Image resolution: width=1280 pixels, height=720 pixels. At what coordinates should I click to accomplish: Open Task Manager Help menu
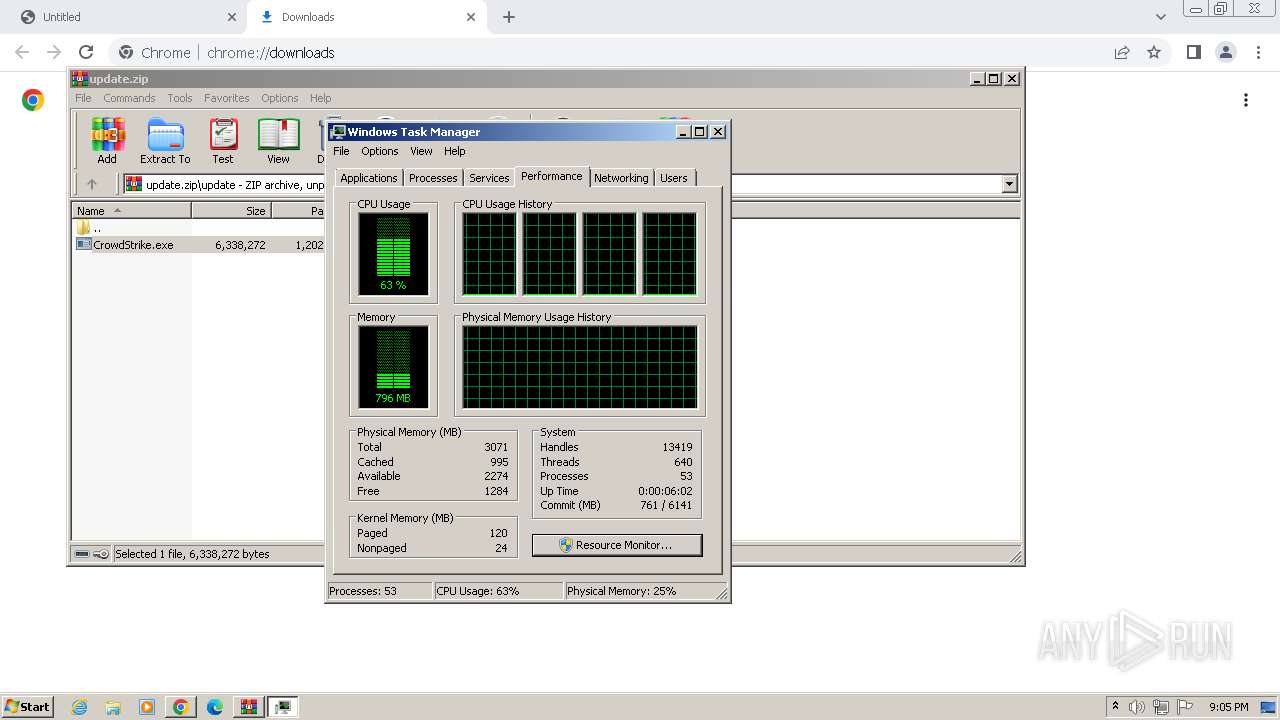point(455,151)
